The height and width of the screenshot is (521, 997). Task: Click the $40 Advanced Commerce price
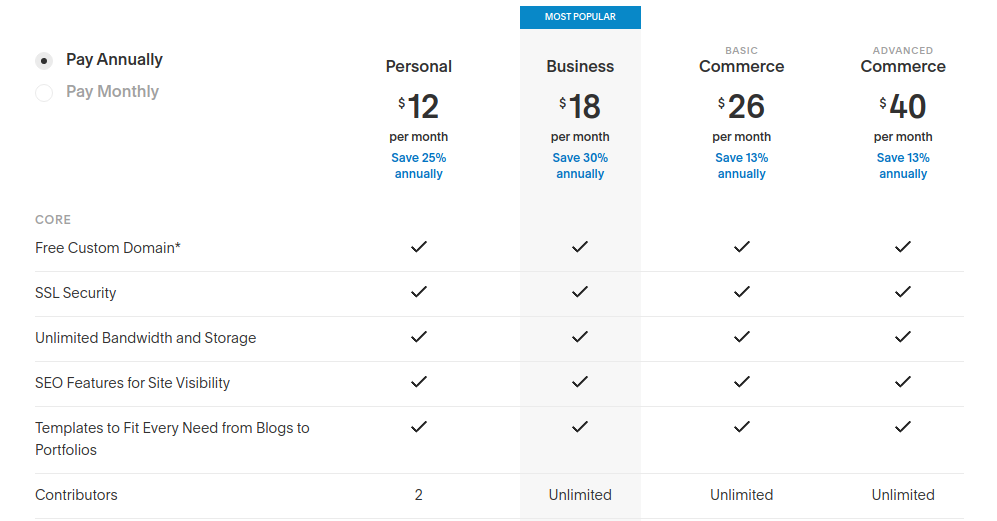tap(903, 106)
